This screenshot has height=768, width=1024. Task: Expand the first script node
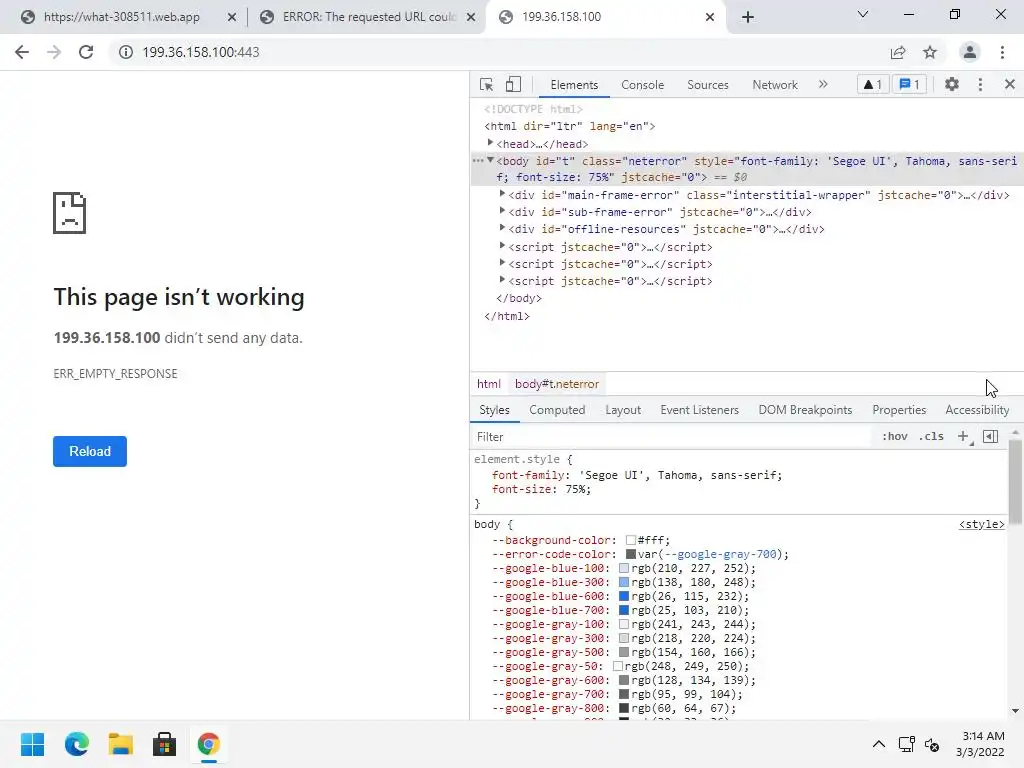502,246
